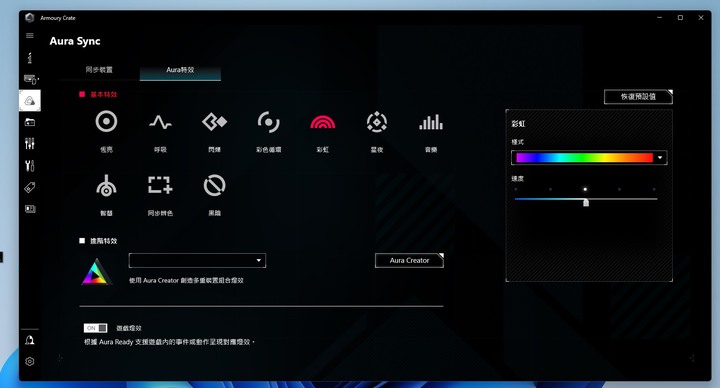Open the notification bell icon in sidebar
This screenshot has width=720, height=388.
tap(30, 340)
